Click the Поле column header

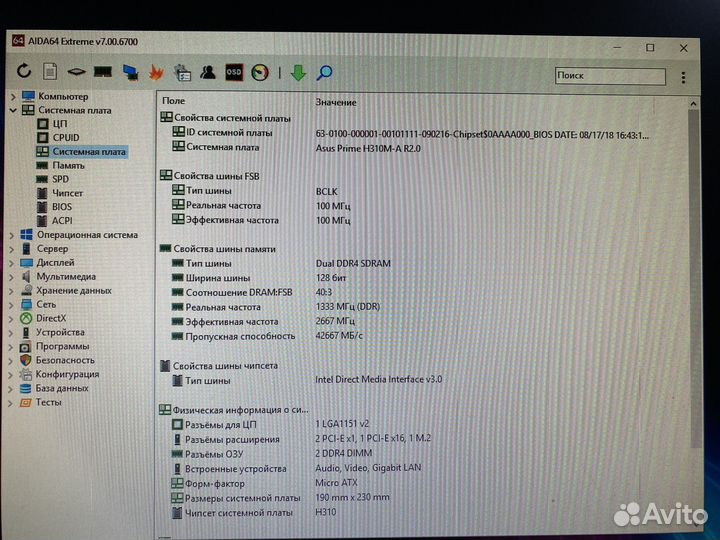[174, 101]
